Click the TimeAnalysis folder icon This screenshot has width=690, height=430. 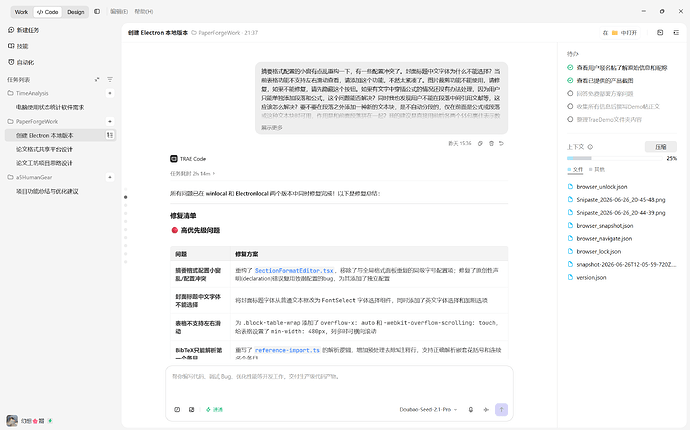[10, 93]
